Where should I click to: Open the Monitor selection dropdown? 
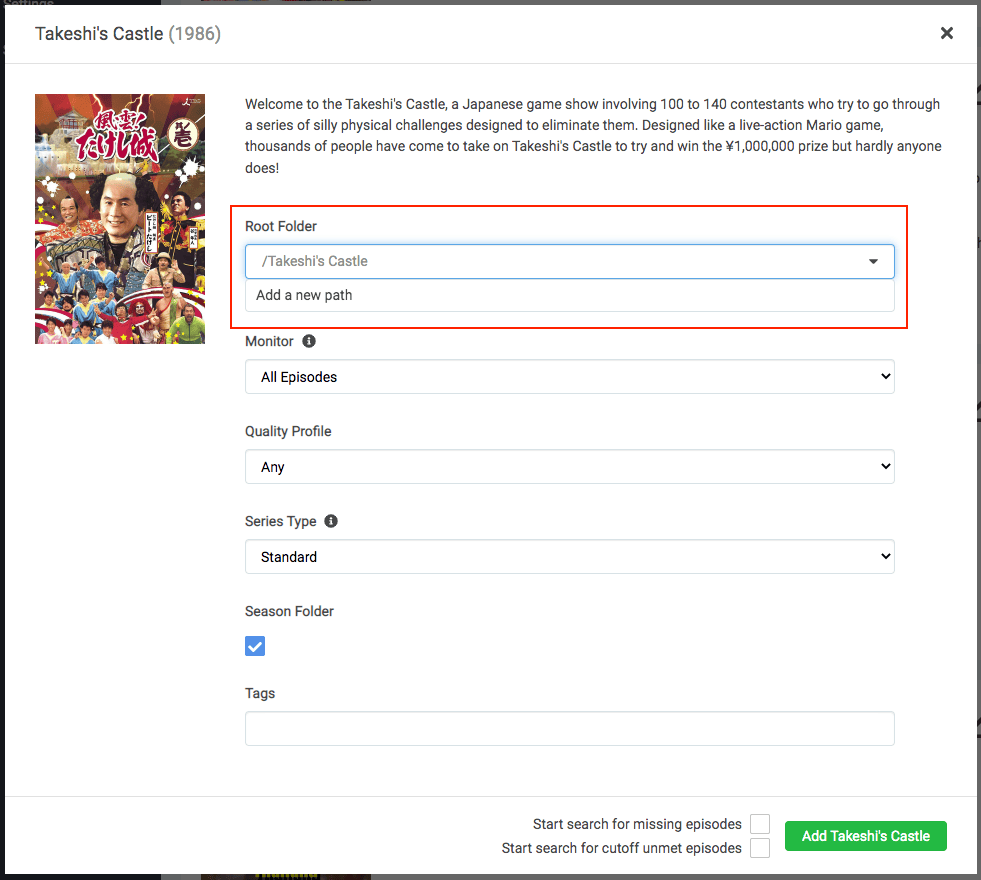pos(569,376)
